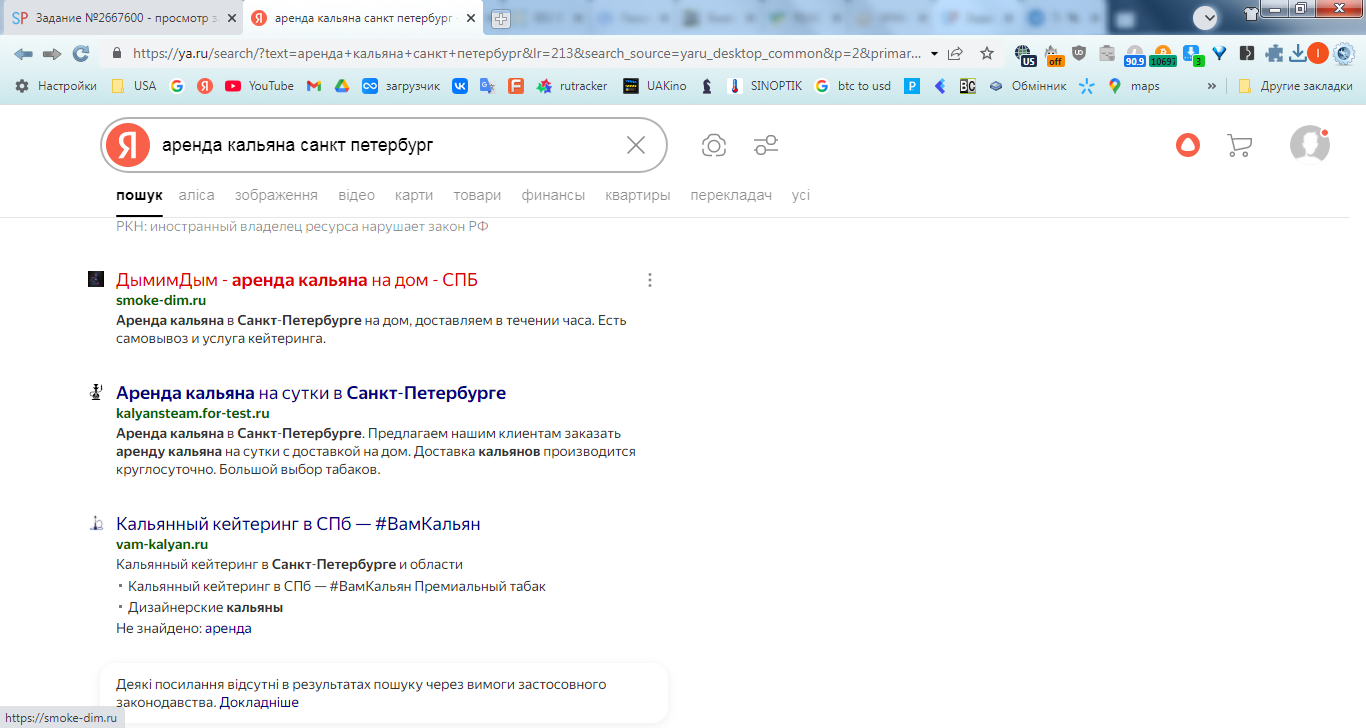Viewport: 1366px width, 728px height.
Task: Open the Обмінник bookmark
Action: point(1027,86)
